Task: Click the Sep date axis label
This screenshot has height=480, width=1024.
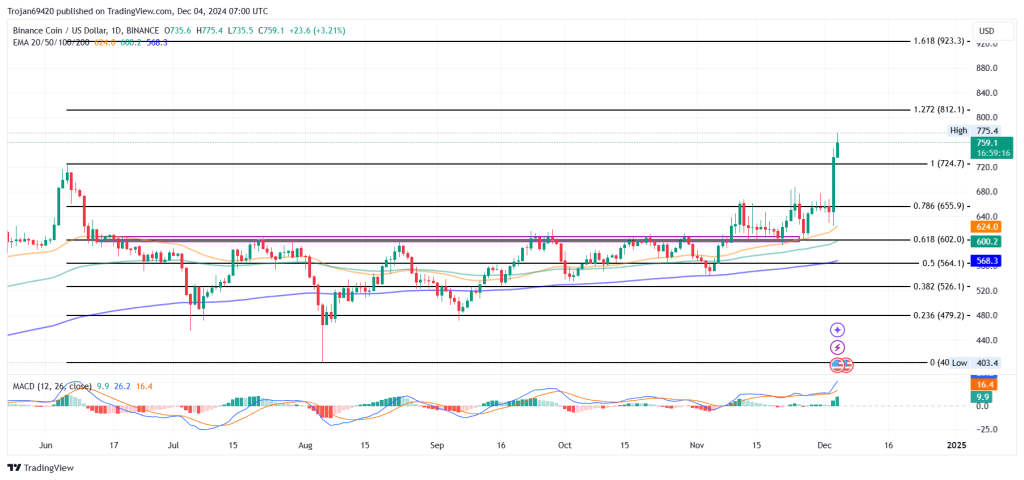Action: pos(437,445)
